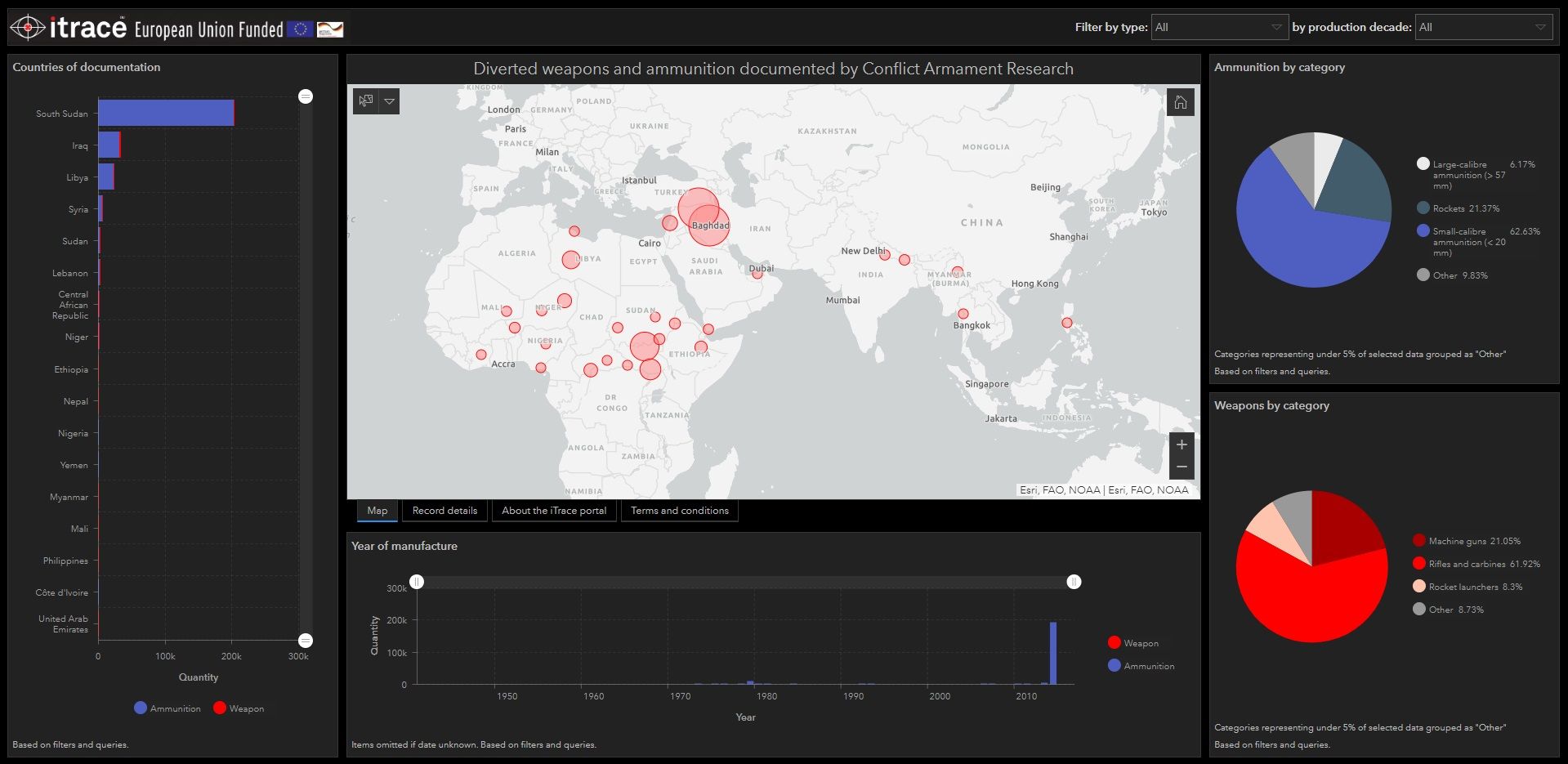Click the iTrace crosshair logo
The image size is (1568, 764).
[27, 28]
